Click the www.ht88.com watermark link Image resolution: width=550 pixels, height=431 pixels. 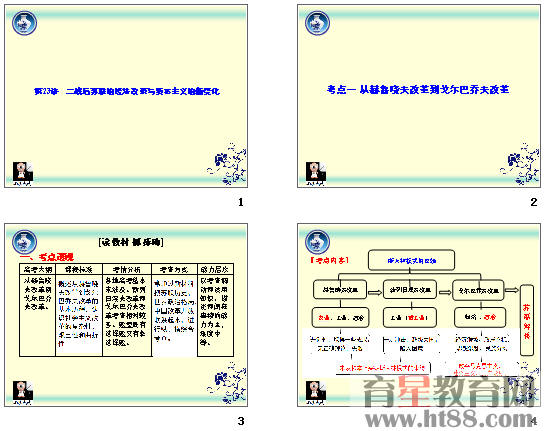pyautogui.click(x=450, y=419)
